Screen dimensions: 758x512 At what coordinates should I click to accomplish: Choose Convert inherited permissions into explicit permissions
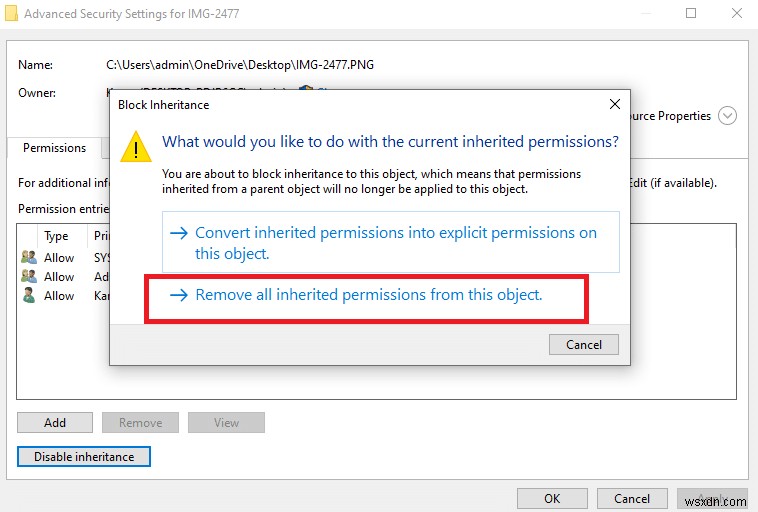(x=391, y=242)
